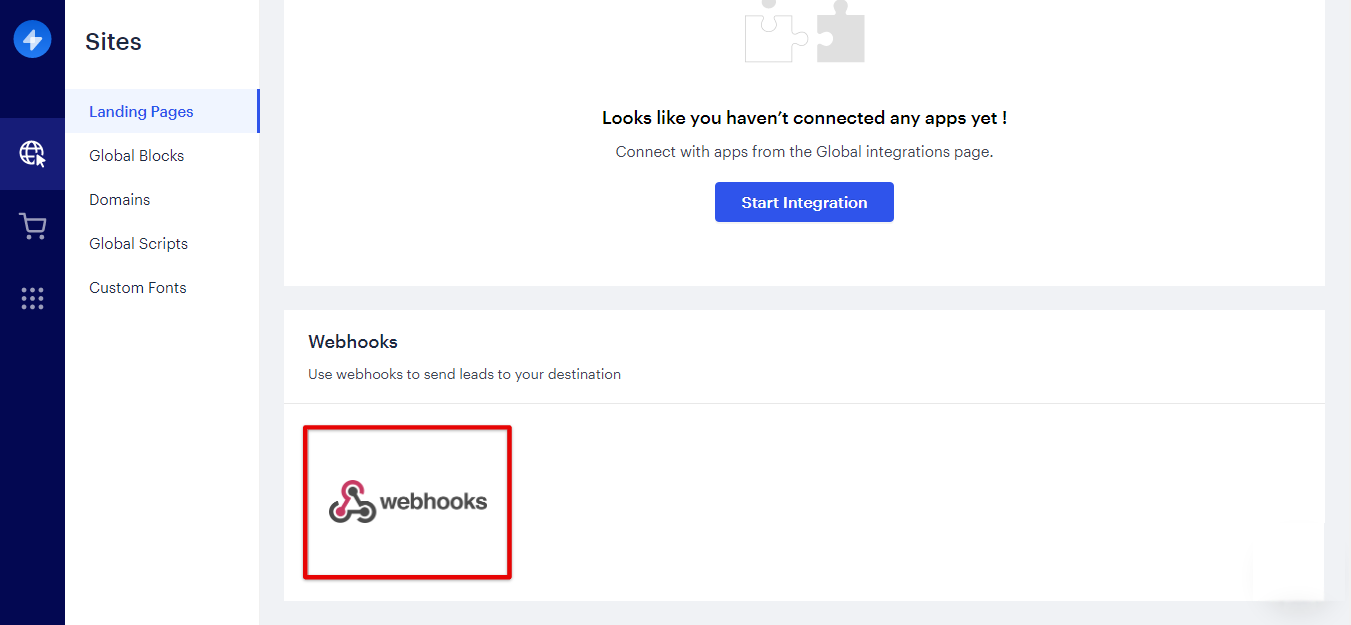Click the 'haven't connected any apps' message
The width and height of the screenshot is (1351, 625).
click(804, 118)
